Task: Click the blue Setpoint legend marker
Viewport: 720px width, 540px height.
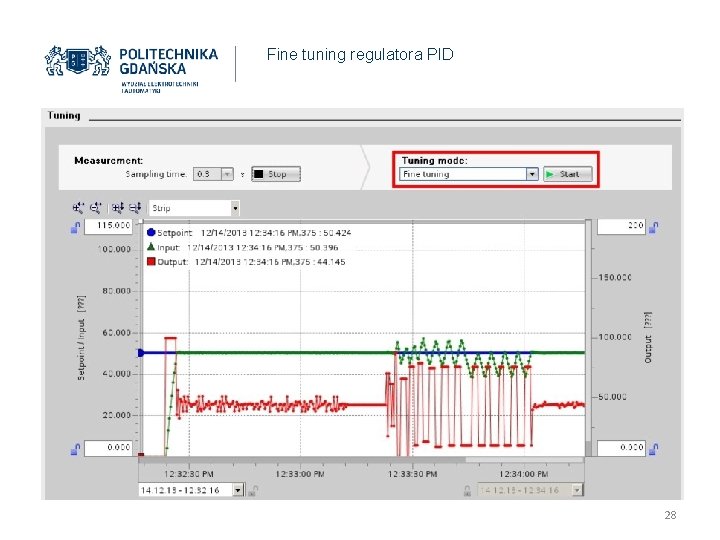Action: [x=151, y=232]
